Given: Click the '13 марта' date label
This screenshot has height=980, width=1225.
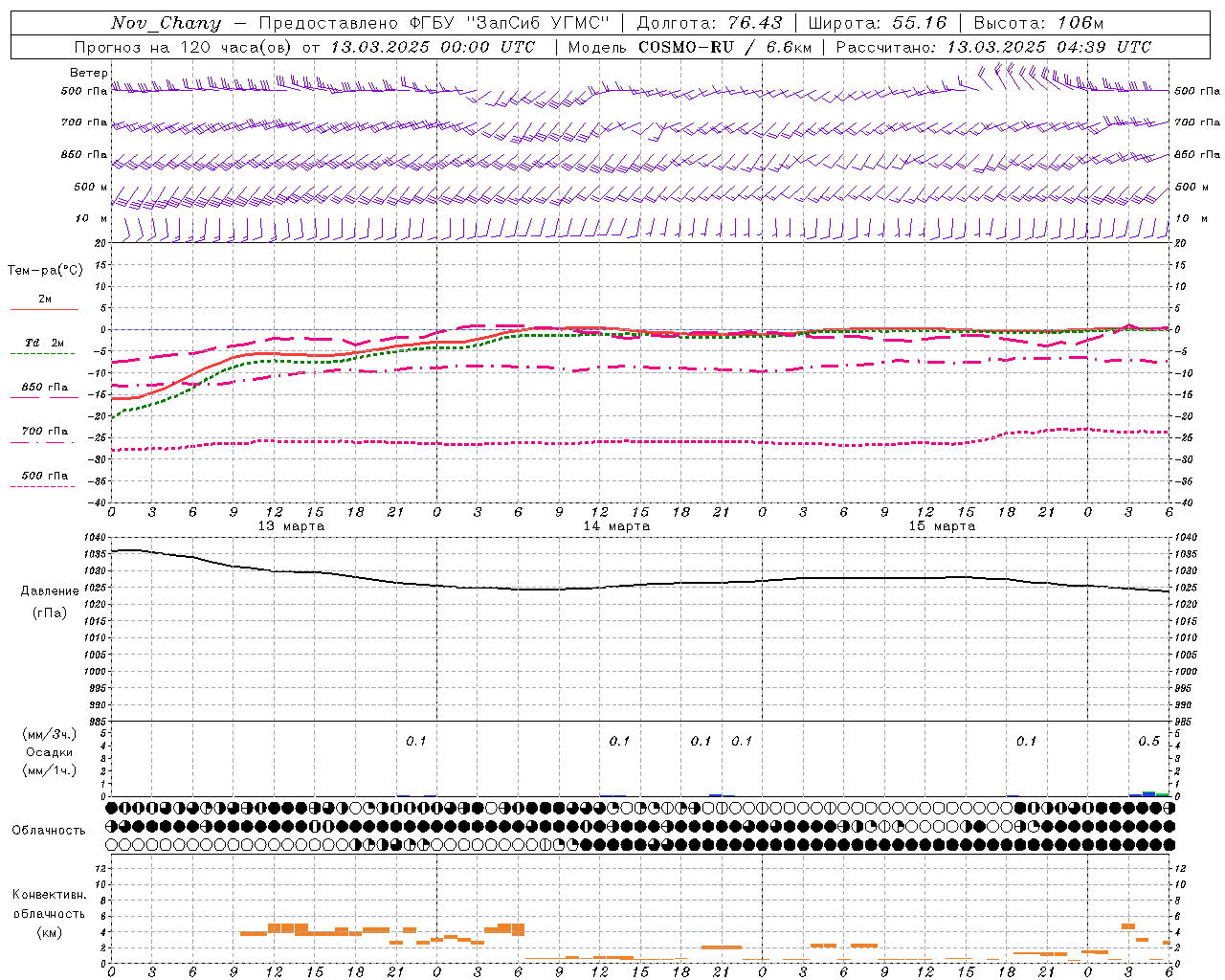Looking at the screenshot, I should pyautogui.click(x=291, y=526).
